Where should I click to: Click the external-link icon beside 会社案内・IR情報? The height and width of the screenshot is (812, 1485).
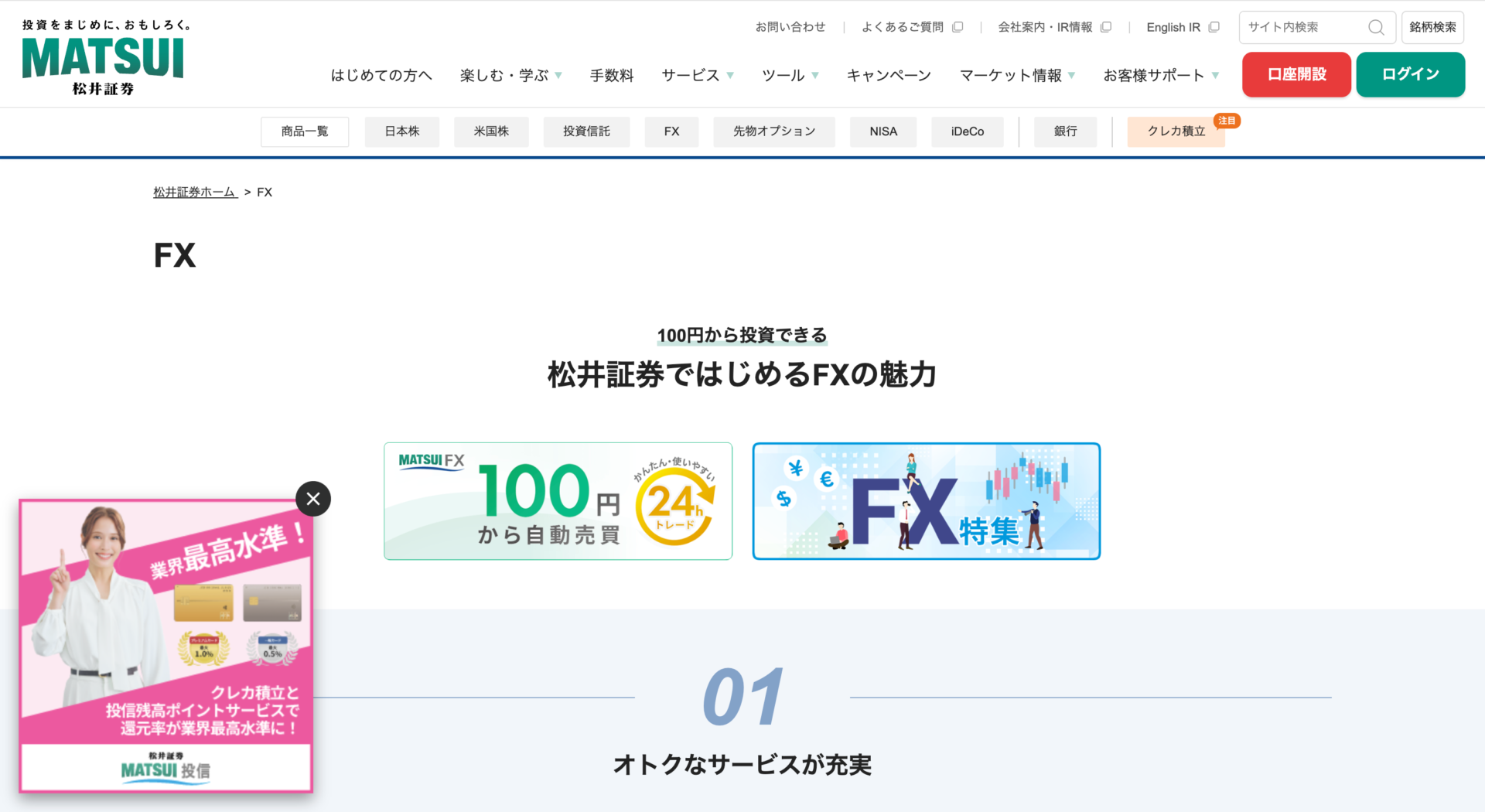(1106, 27)
